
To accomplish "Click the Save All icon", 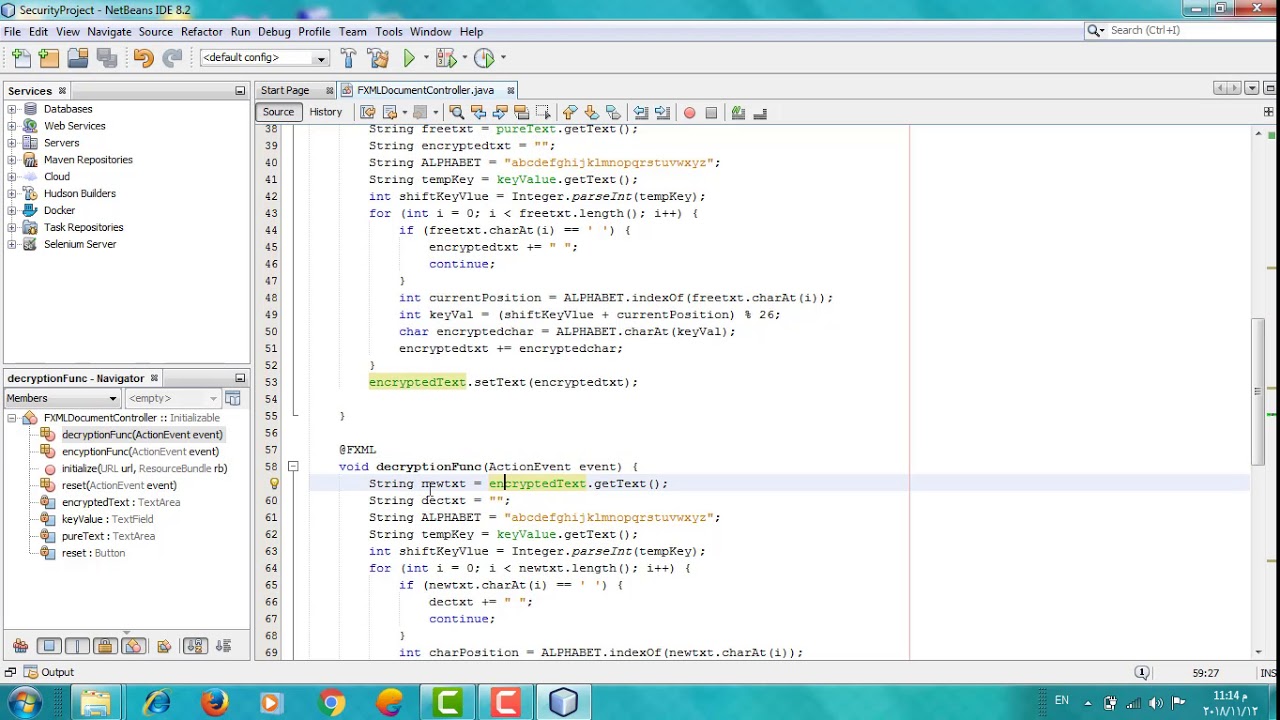I will click(x=107, y=58).
